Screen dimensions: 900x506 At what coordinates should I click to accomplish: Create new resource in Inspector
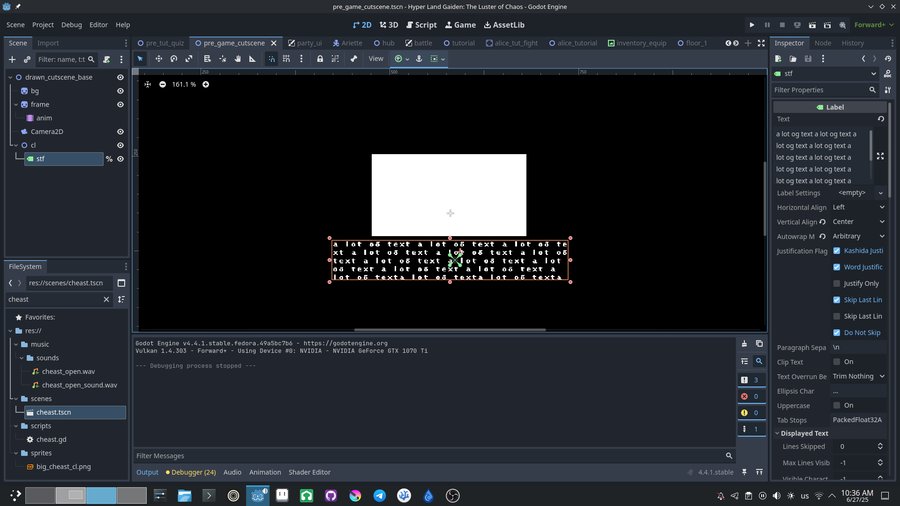coord(778,59)
